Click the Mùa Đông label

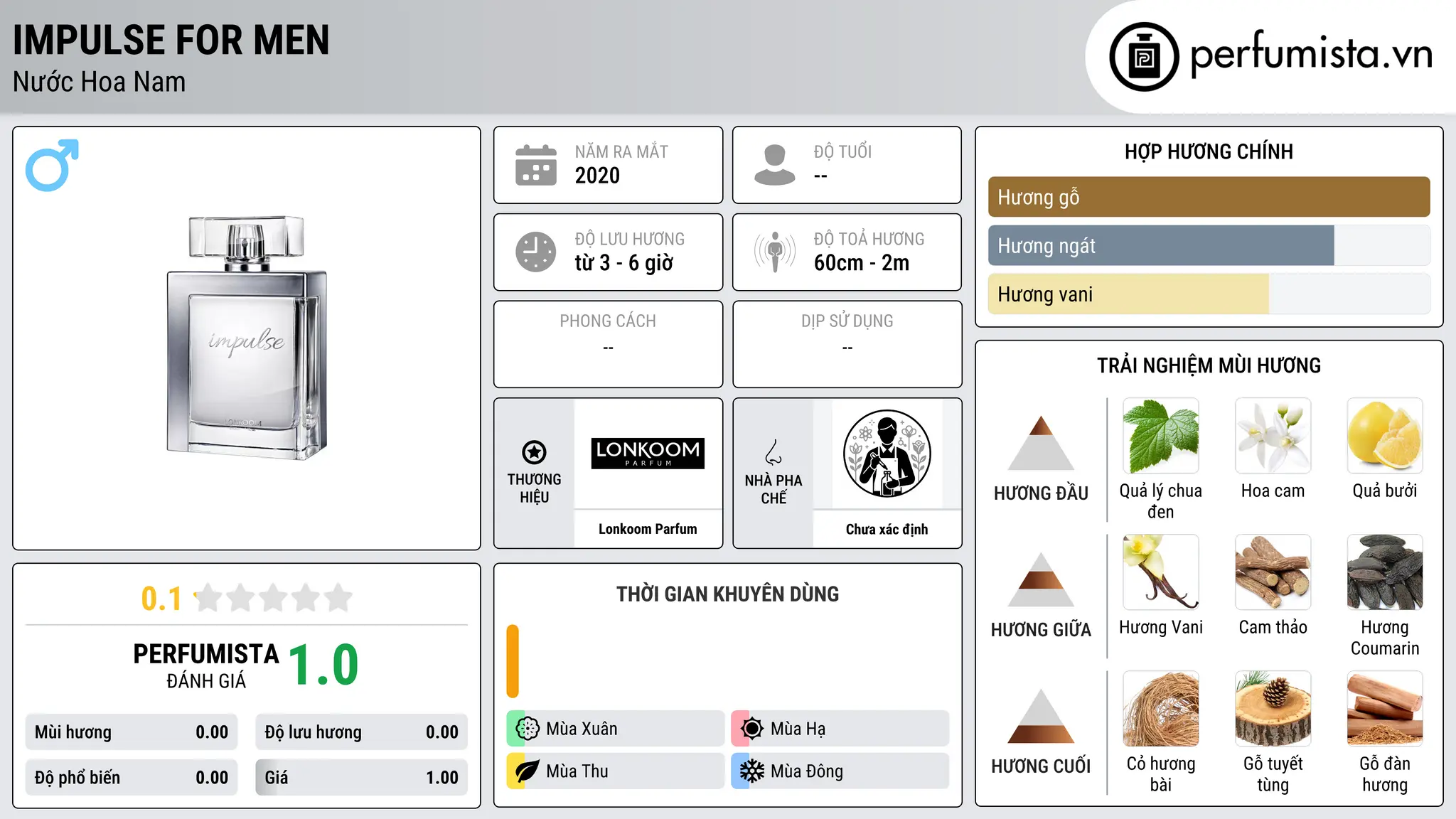[x=807, y=771]
